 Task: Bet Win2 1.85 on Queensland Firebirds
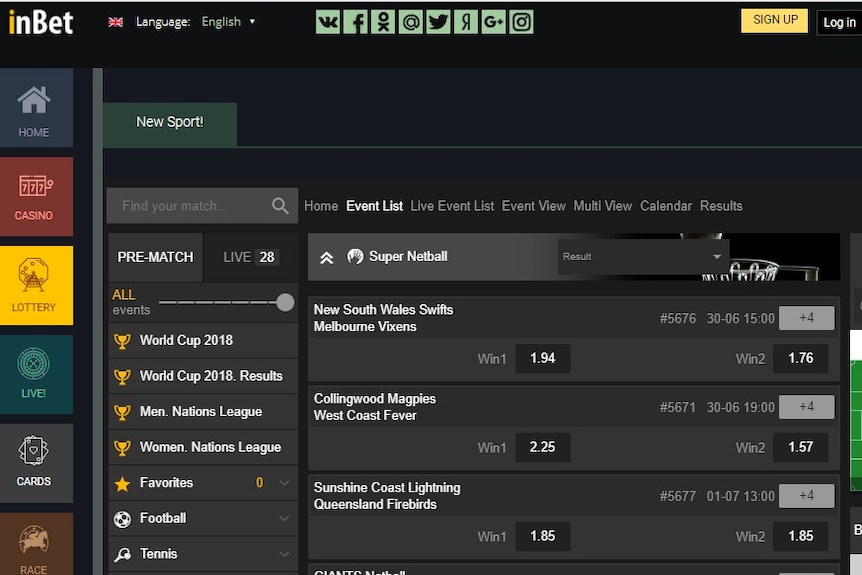pyautogui.click(x=800, y=537)
